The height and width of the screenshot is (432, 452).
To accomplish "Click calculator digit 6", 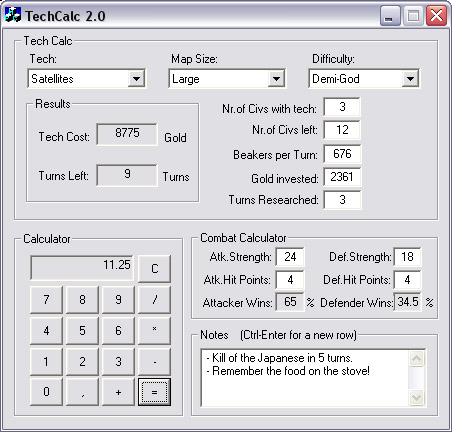I will (118, 331).
